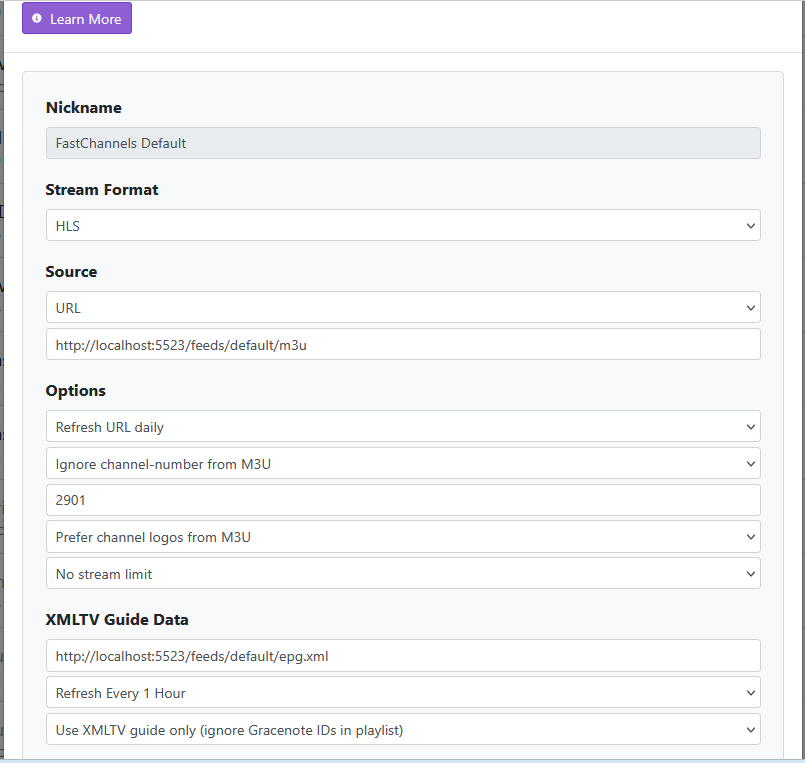Screen dimensions: 805x763
Task: Open the Source URL dropdown
Action: pos(403,307)
